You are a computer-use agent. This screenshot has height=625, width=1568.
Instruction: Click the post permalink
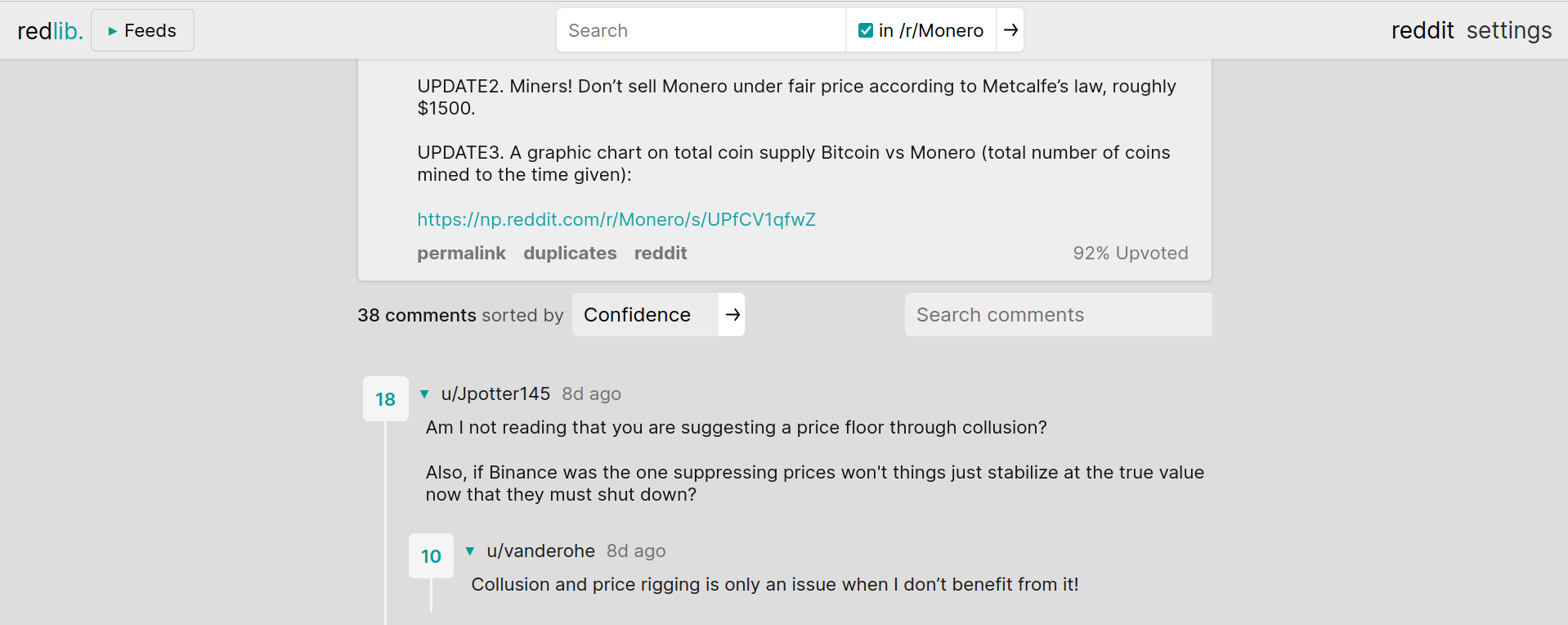461,254
